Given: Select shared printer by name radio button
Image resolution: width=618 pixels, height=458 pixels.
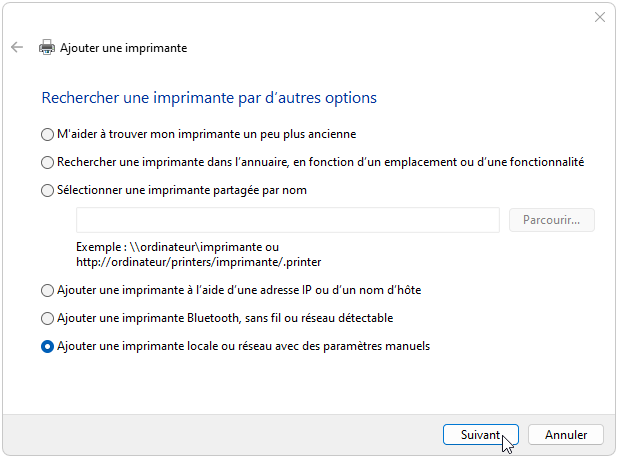Looking at the screenshot, I should coord(47,190).
